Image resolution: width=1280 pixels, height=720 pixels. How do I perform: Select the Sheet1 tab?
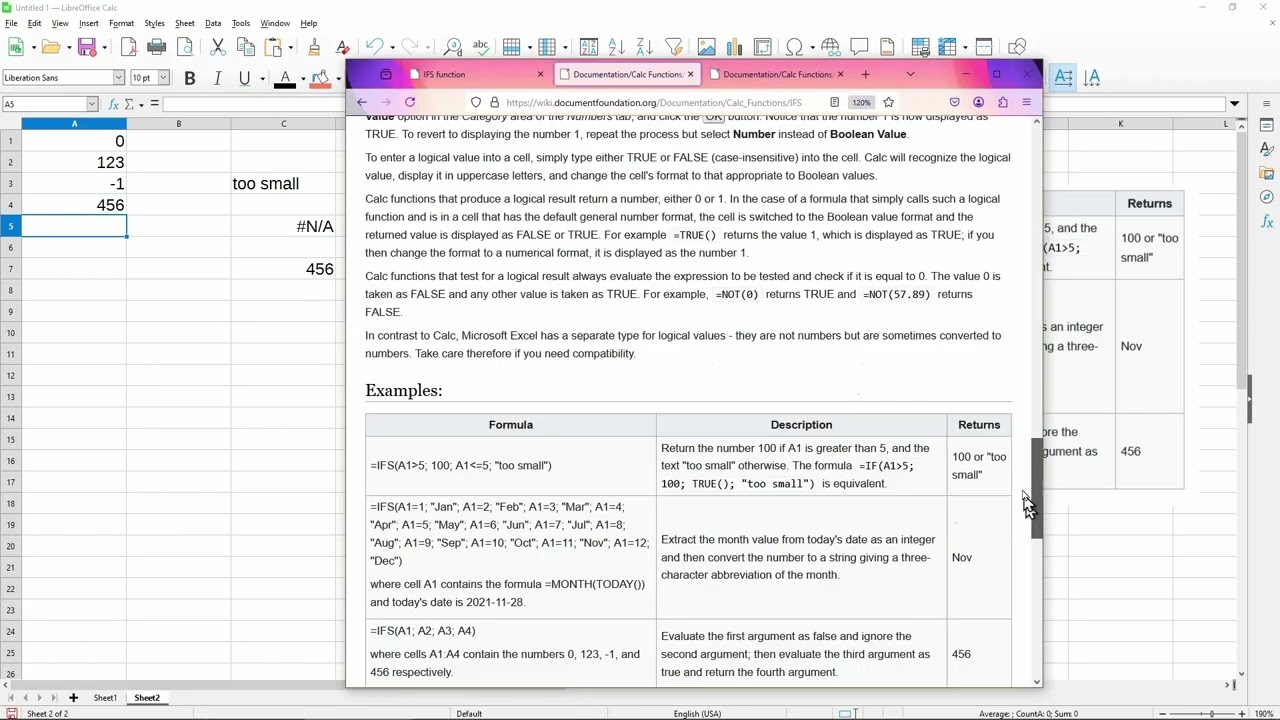tap(105, 698)
